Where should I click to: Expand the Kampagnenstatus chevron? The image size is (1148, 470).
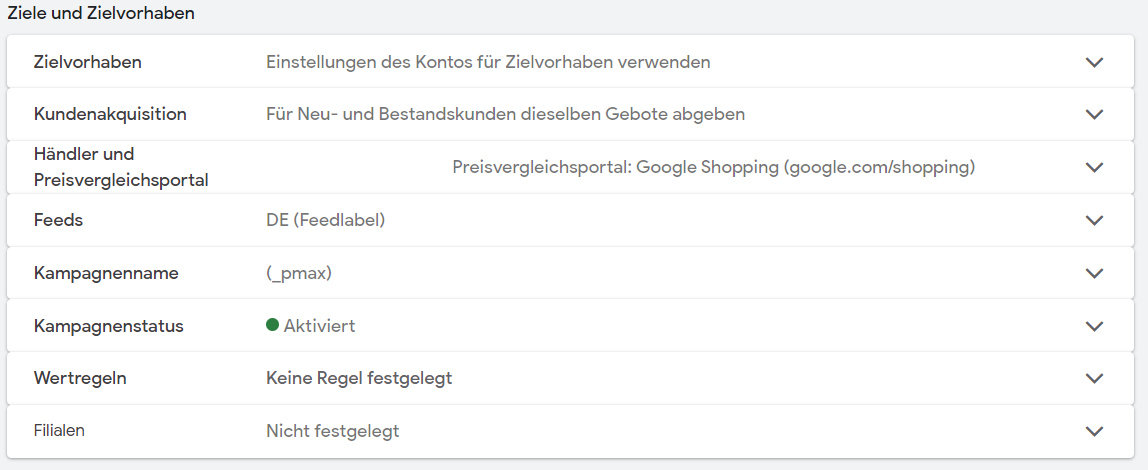1094,326
